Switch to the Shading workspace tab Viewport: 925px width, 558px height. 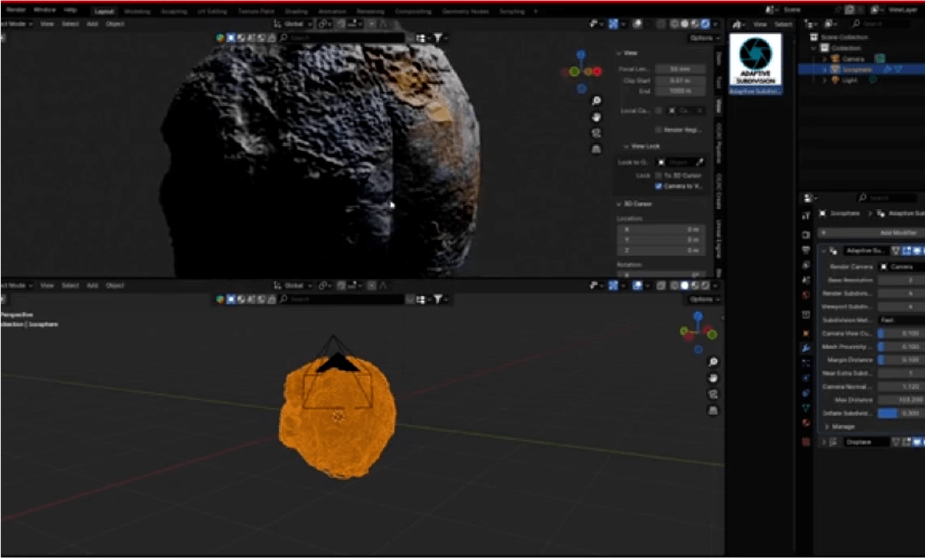click(296, 11)
